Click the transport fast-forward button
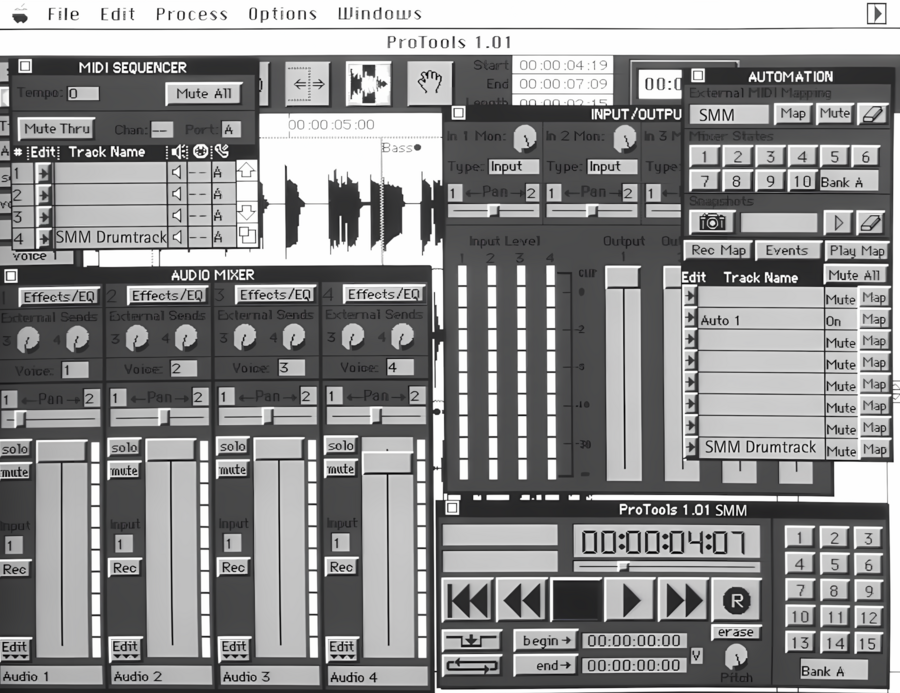The image size is (900, 693). tap(683, 600)
